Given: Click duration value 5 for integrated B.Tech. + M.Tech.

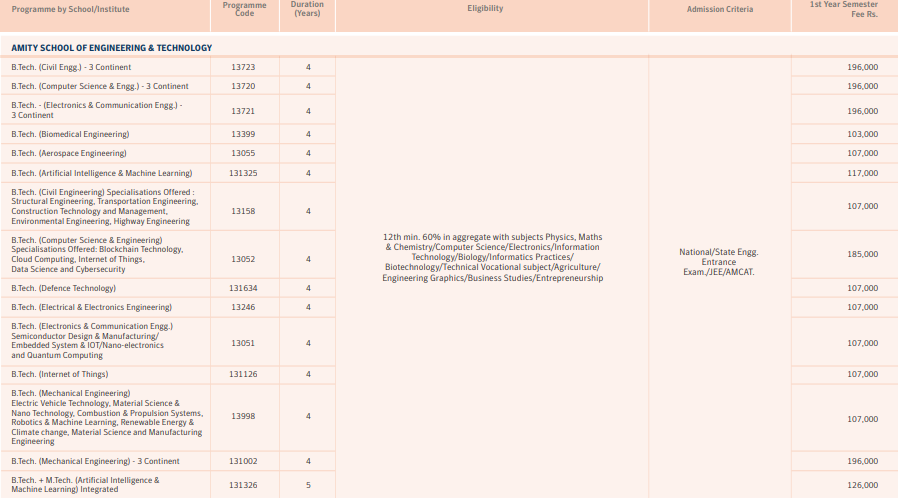Looking at the screenshot, I should coord(308,485).
